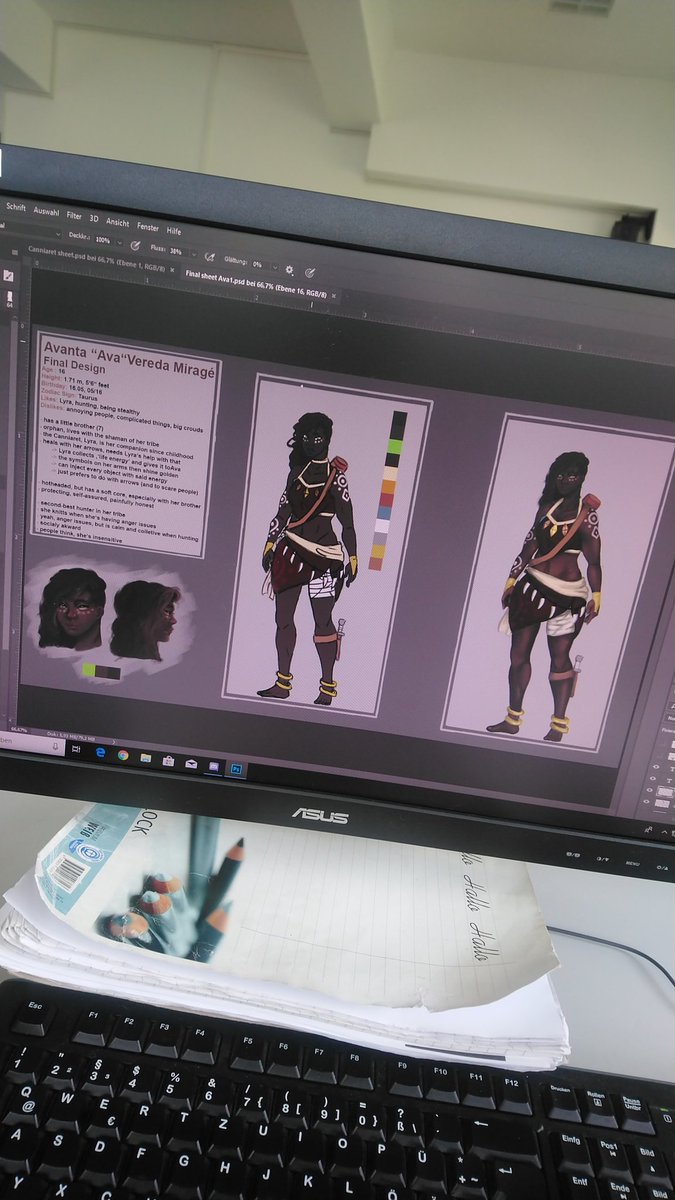This screenshot has width=675, height=1200.
Task: Click the front-facing head portrait on canvas
Action: tap(71, 608)
